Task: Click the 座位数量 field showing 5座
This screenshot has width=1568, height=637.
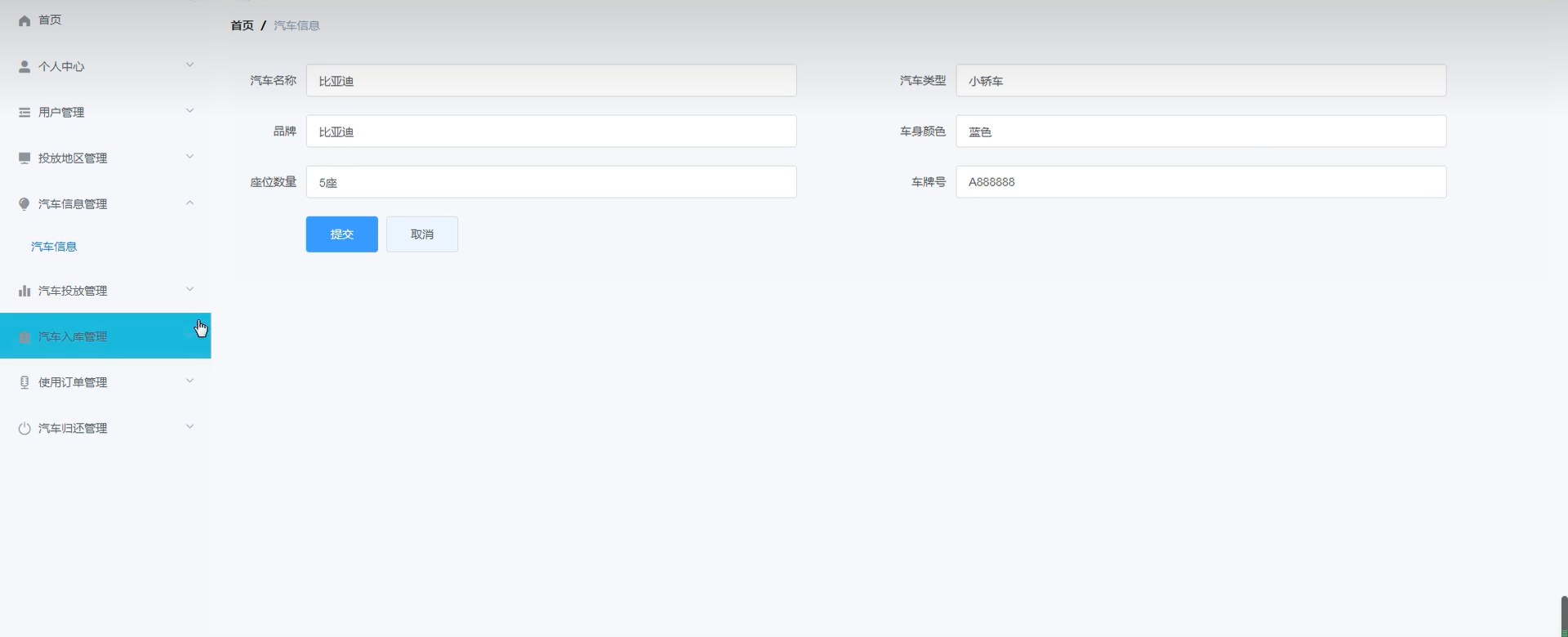Action: [x=551, y=182]
